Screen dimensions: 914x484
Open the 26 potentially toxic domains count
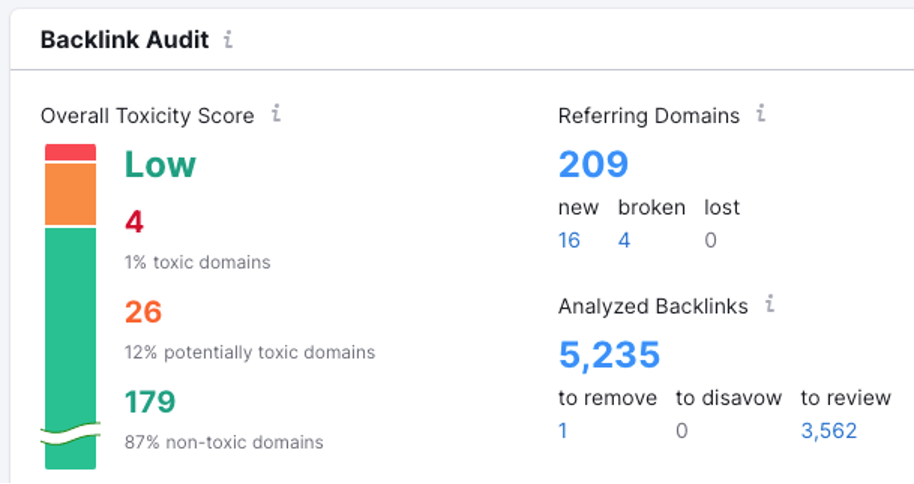tap(143, 312)
